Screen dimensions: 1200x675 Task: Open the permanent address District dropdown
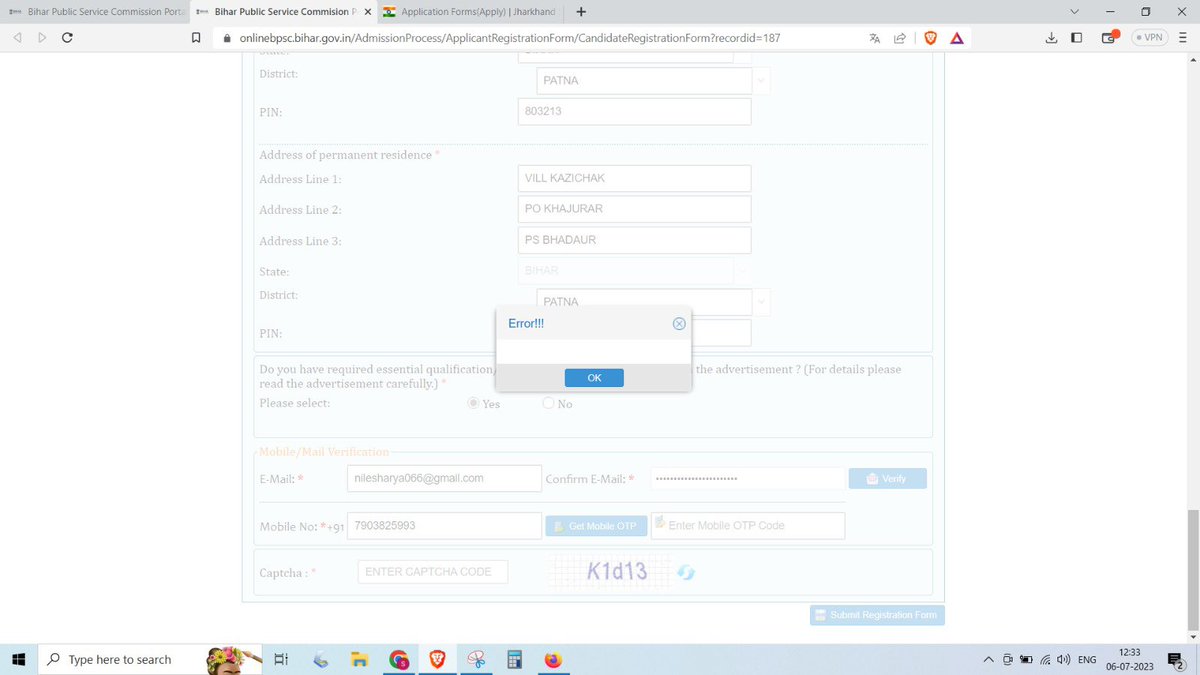762,302
